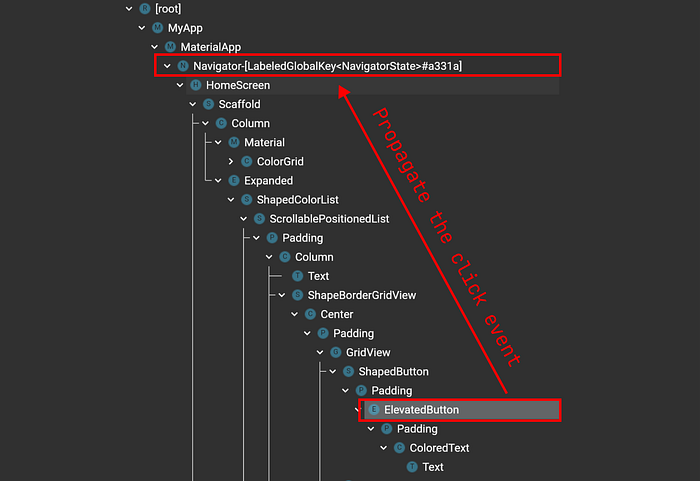Viewport: 700px width, 481px height.
Task: Expand the ColorGrid node
Action: pyautogui.click(x=231, y=162)
